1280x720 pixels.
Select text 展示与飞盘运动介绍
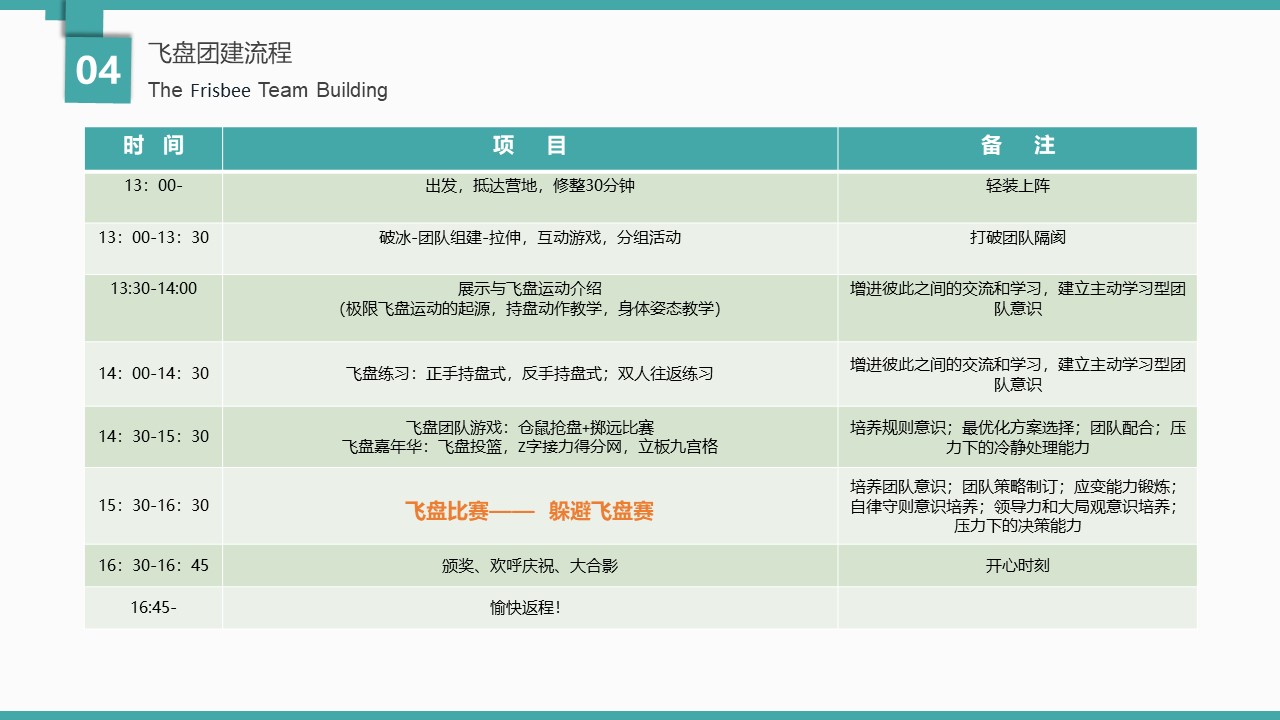click(530, 288)
